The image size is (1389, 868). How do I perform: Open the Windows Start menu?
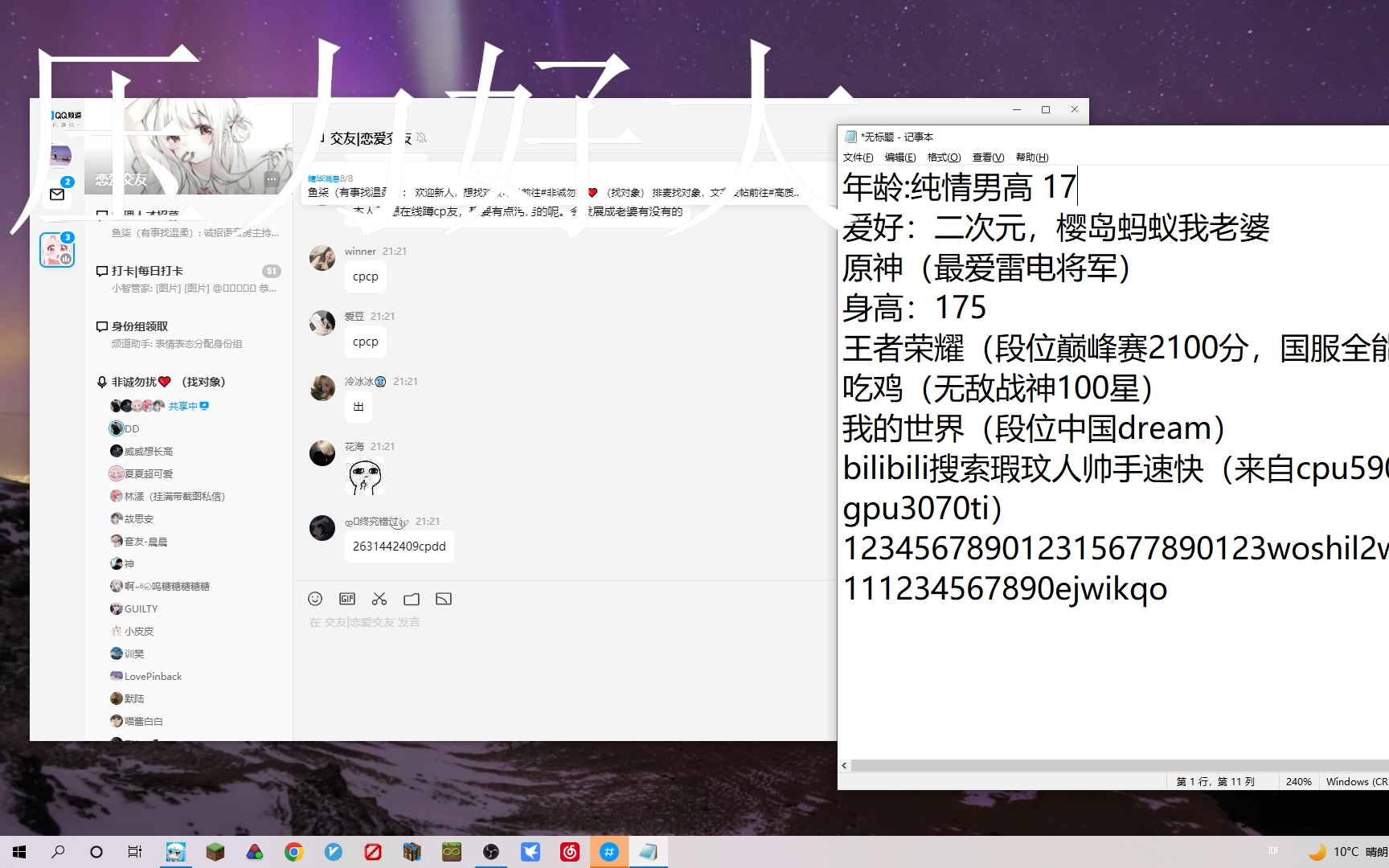tap(19, 852)
